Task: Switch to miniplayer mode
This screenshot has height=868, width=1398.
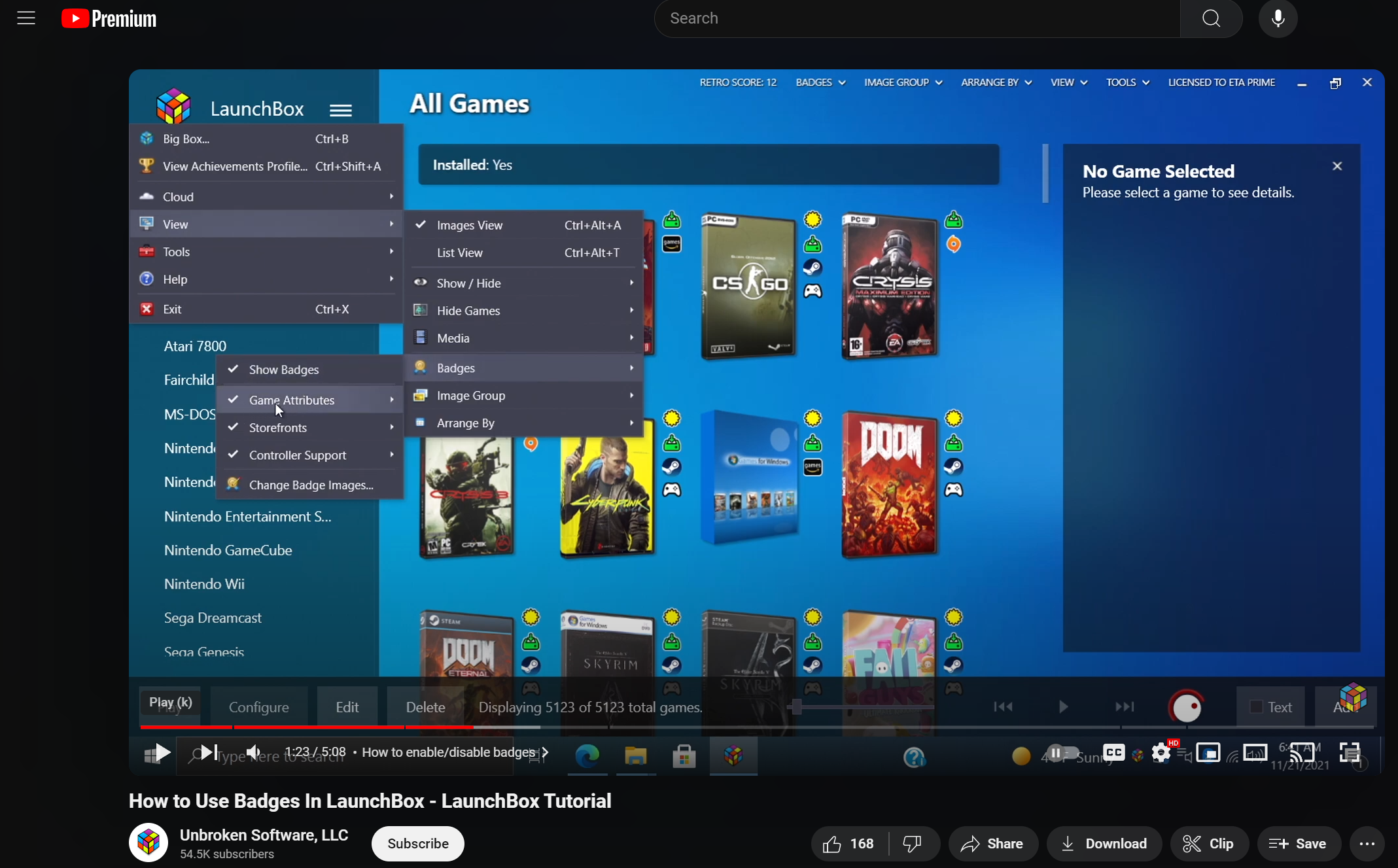Action: click(1208, 753)
